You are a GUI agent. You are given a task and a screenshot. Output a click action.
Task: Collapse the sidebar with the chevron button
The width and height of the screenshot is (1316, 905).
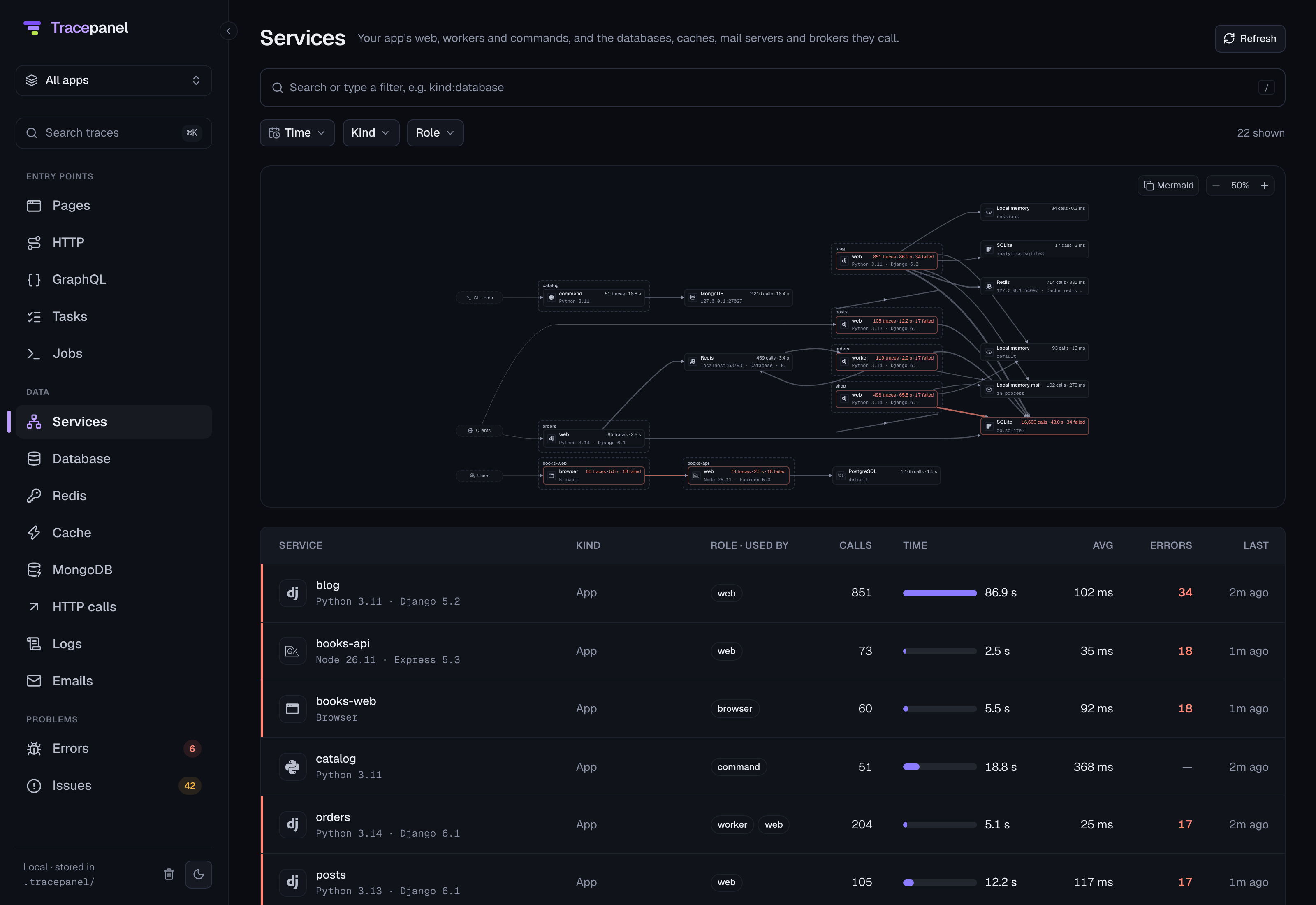coord(228,30)
